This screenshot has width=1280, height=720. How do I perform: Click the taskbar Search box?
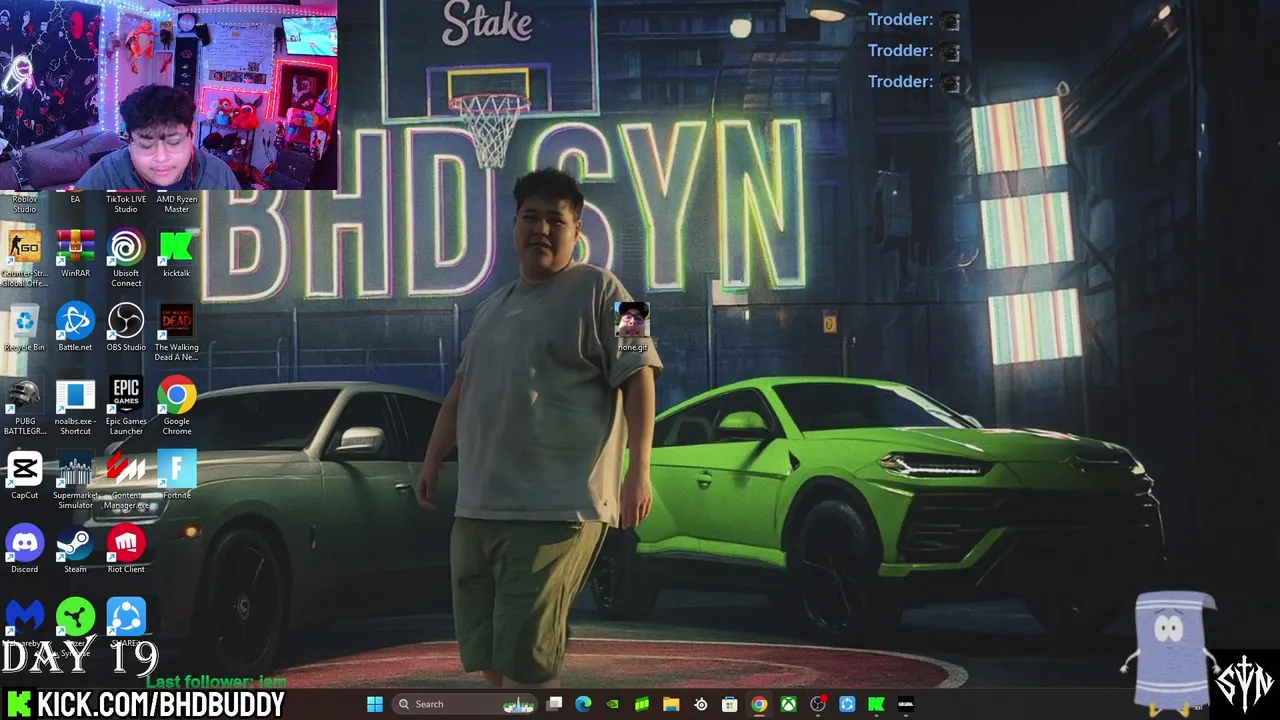click(x=466, y=704)
